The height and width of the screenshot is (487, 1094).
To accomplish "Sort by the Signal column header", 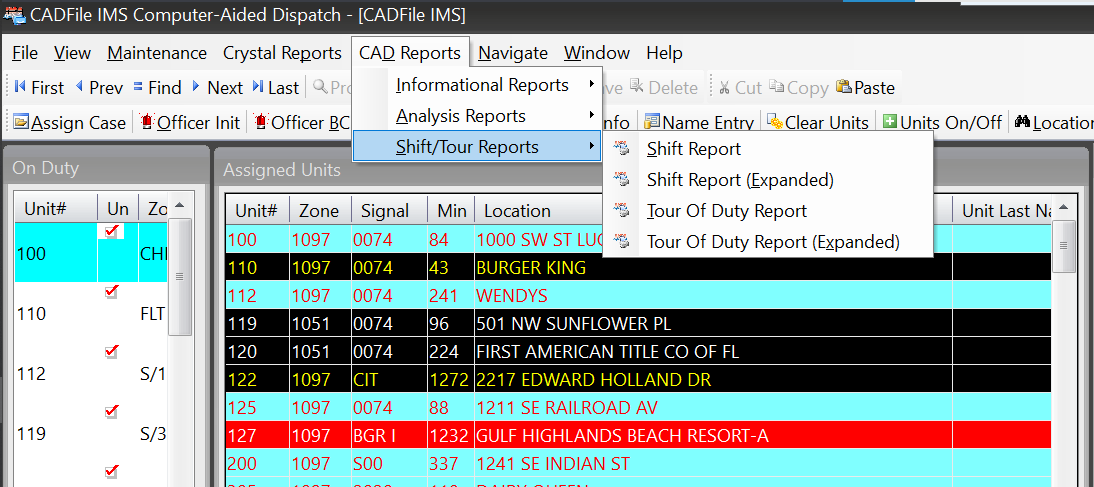I will [385, 211].
